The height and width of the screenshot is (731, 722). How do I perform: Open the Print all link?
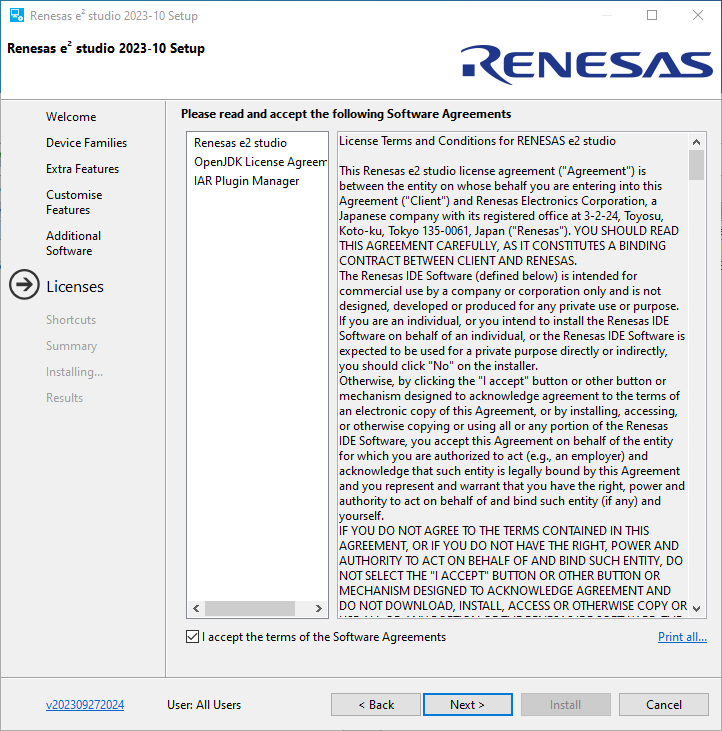[x=682, y=637]
